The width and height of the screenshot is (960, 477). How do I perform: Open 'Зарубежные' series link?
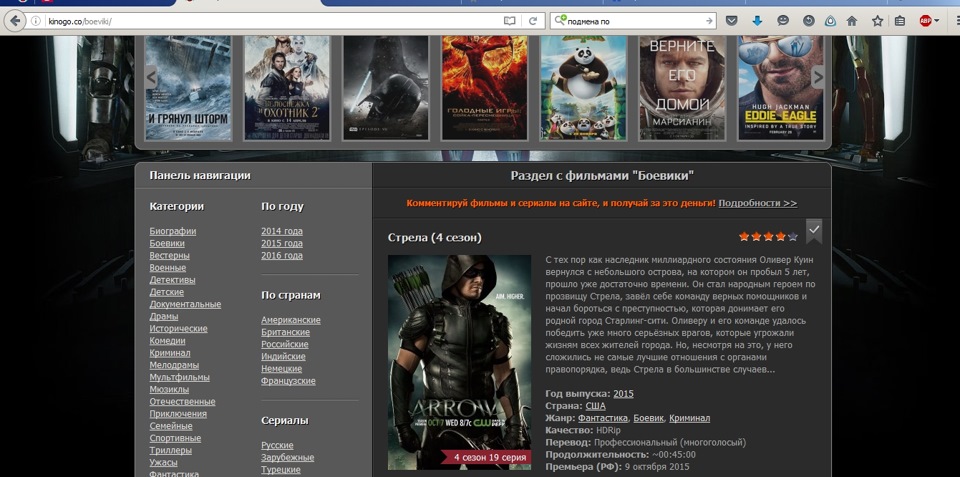coord(288,457)
